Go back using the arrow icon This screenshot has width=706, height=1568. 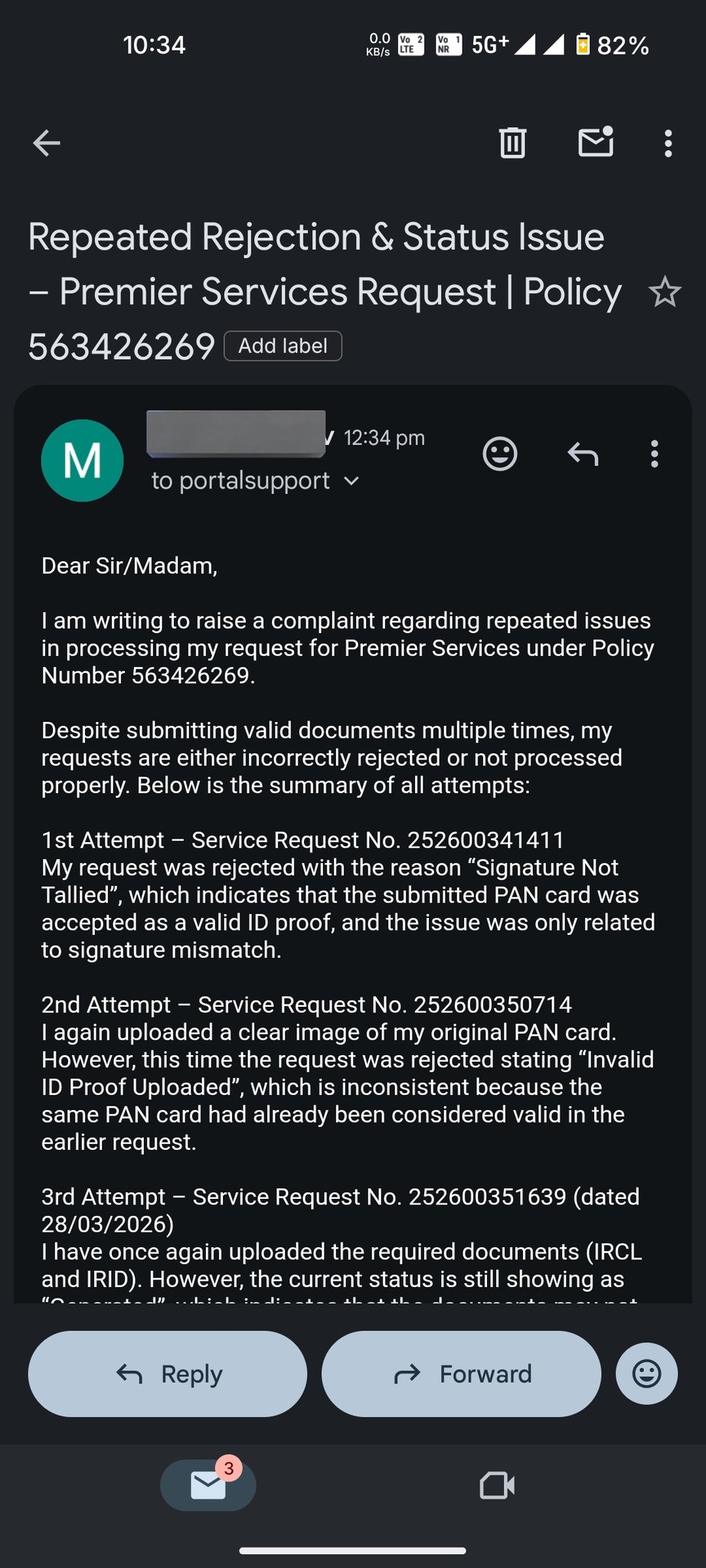click(47, 143)
